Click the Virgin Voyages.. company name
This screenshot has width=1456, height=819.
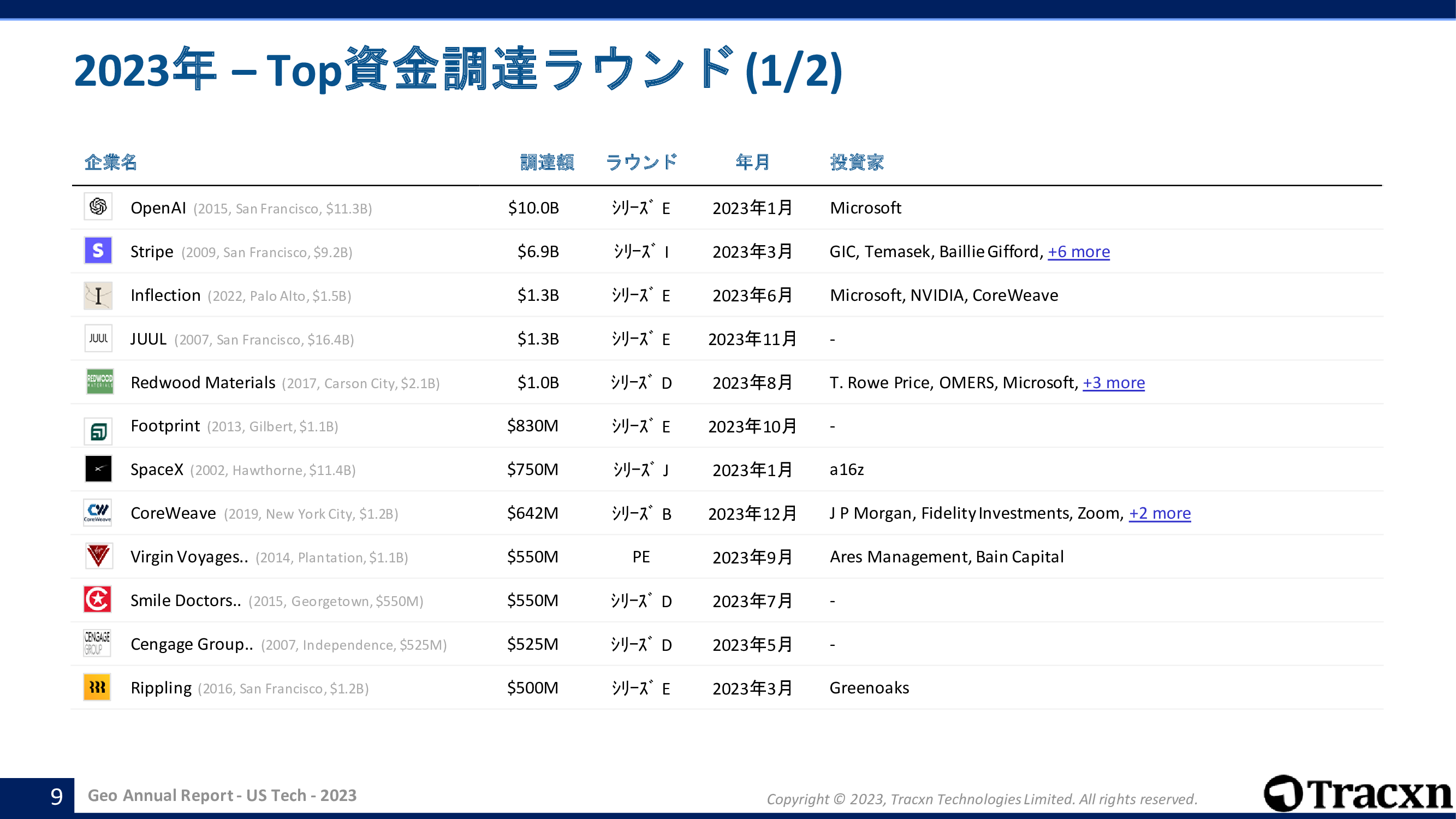[x=189, y=557]
